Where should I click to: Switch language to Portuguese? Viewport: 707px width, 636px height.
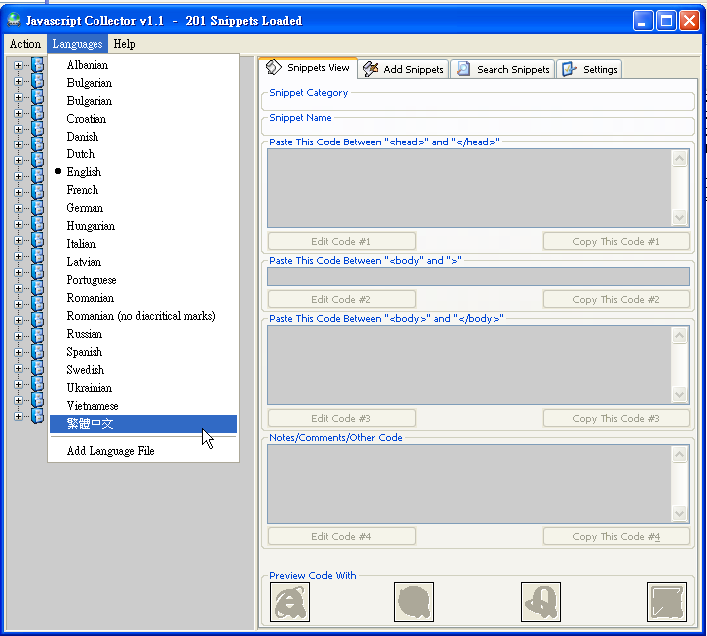tap(143, 280)
